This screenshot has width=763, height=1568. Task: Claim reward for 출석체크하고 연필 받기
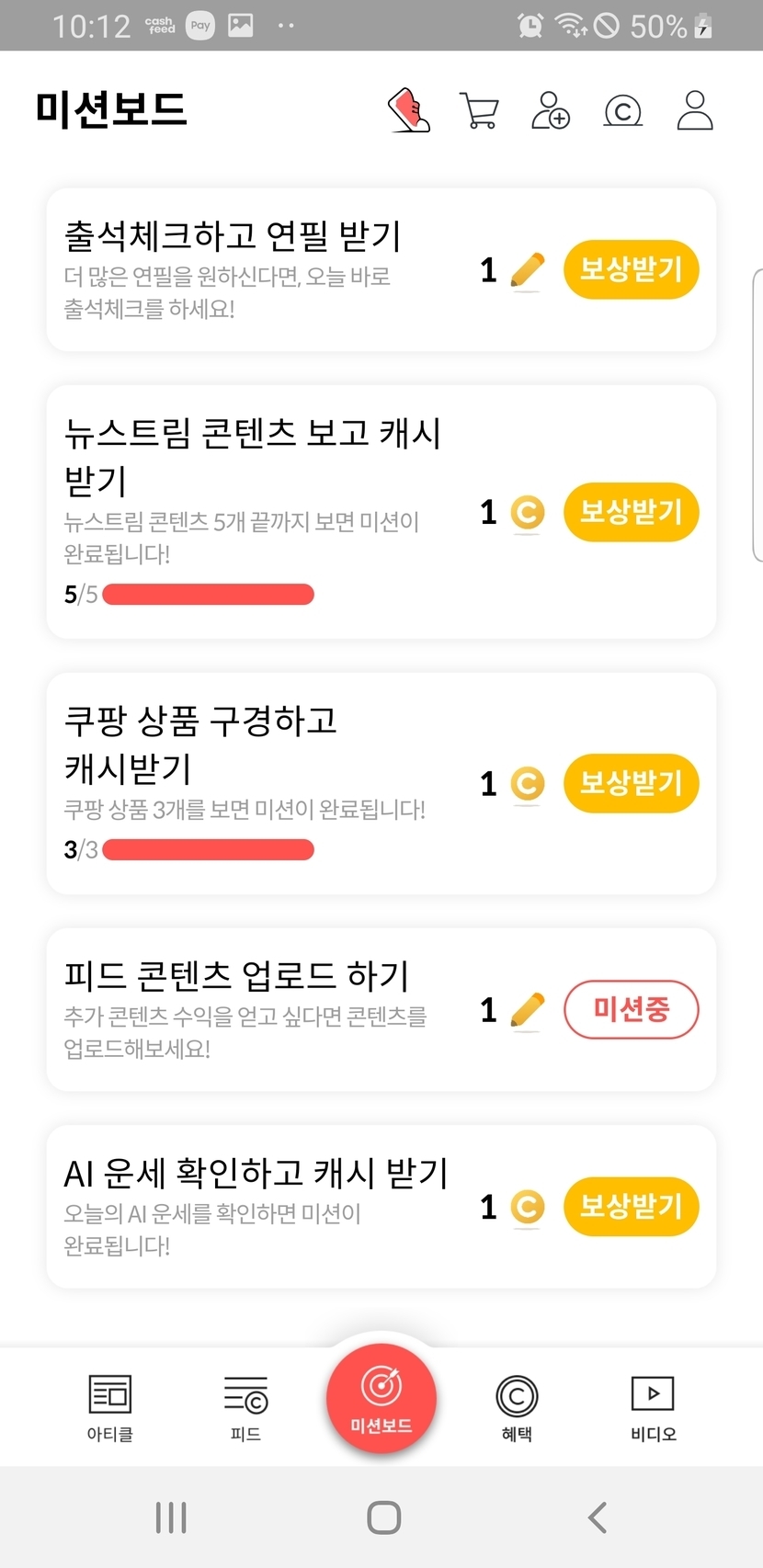[x=631, y=270]
